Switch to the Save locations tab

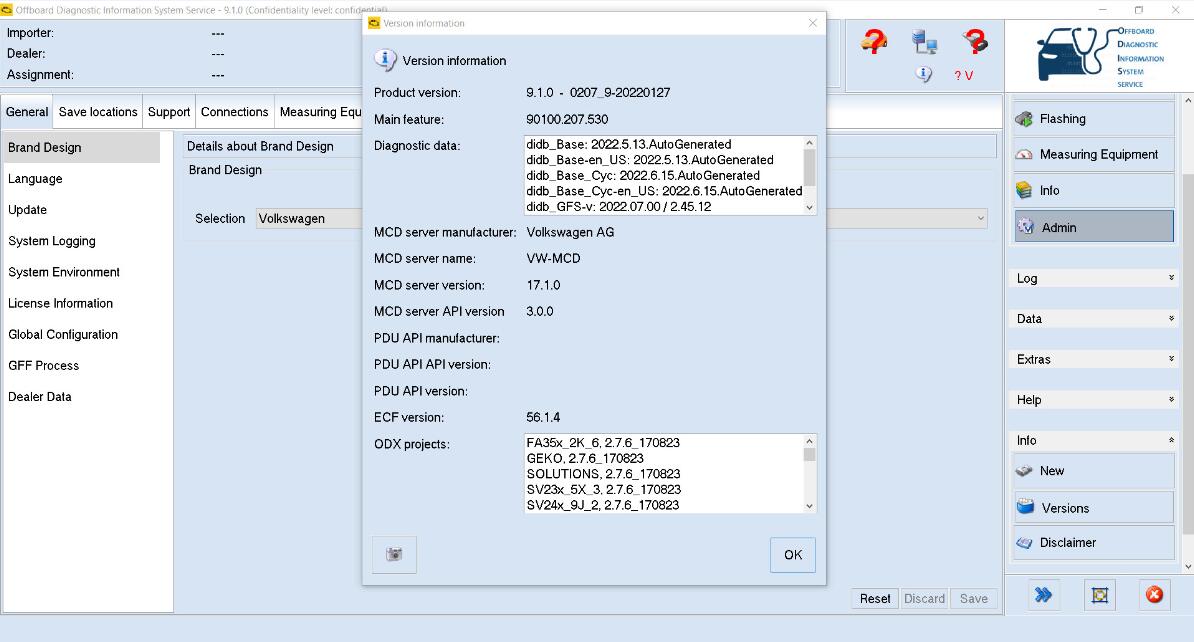click(98, 112)
